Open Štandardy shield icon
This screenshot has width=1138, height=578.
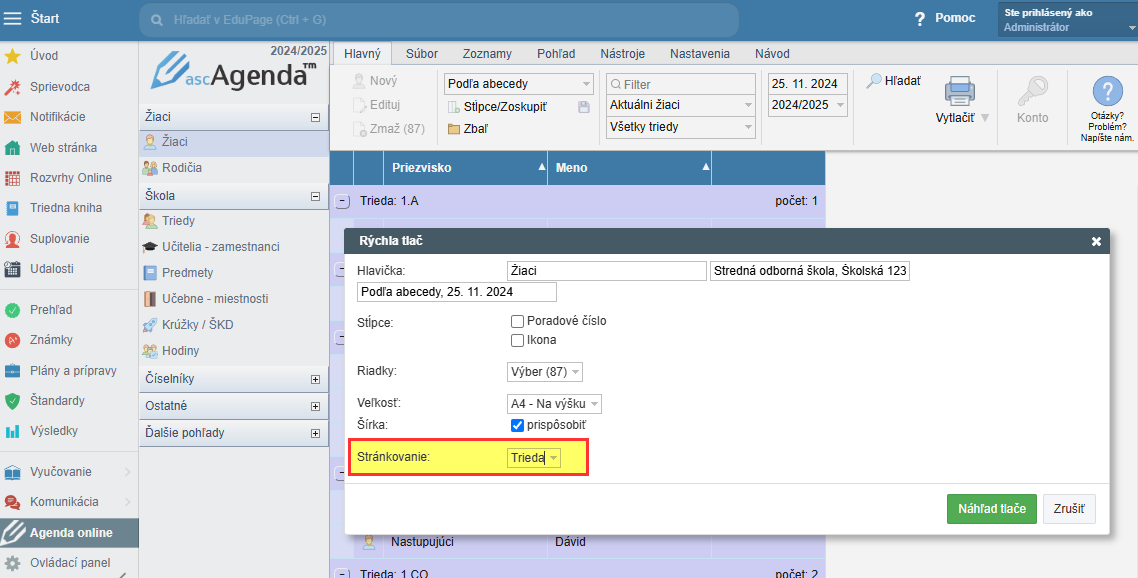click(12, 401)
